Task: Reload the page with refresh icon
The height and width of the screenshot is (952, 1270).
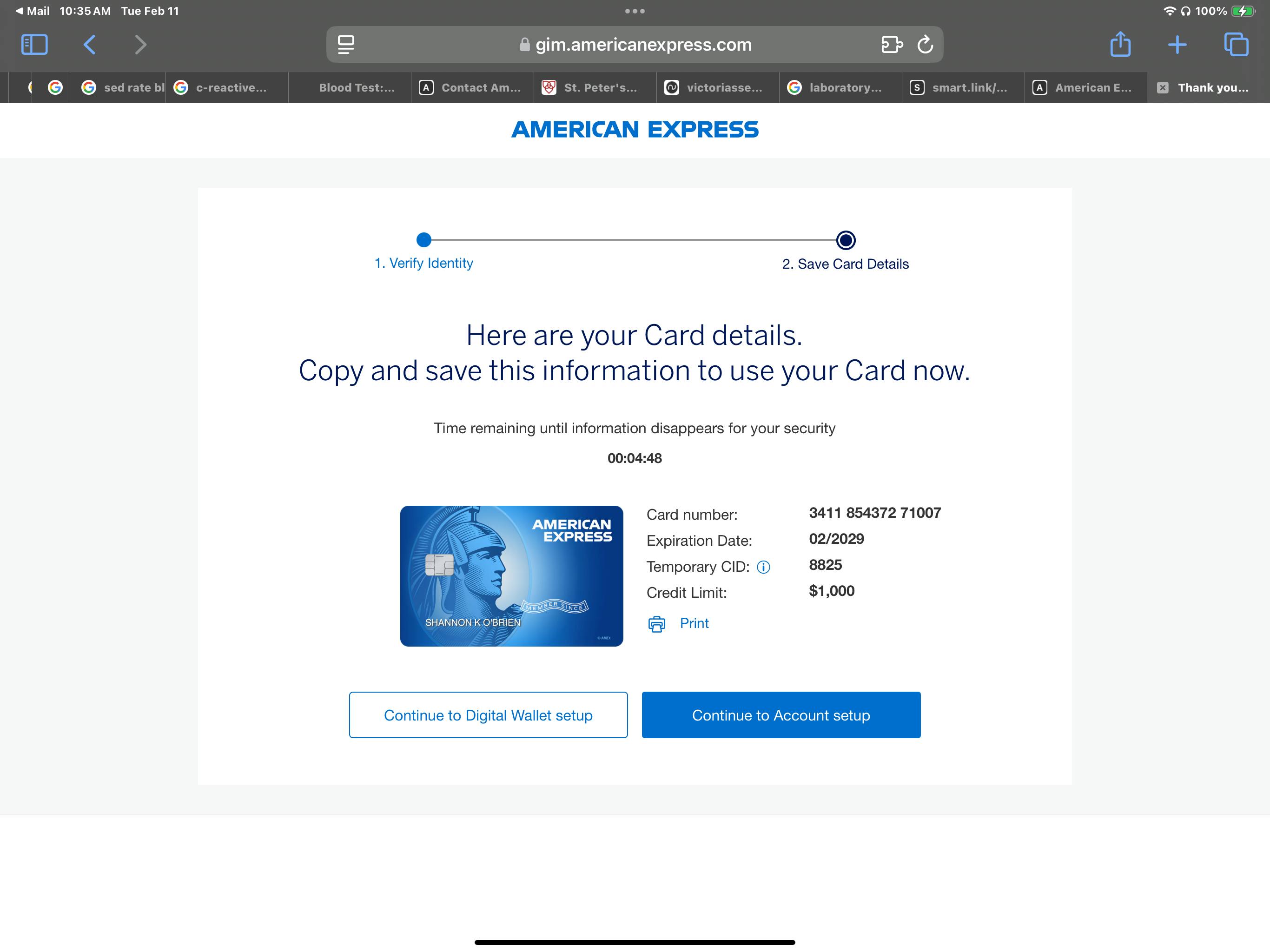Action: click(x=925, y=44)
